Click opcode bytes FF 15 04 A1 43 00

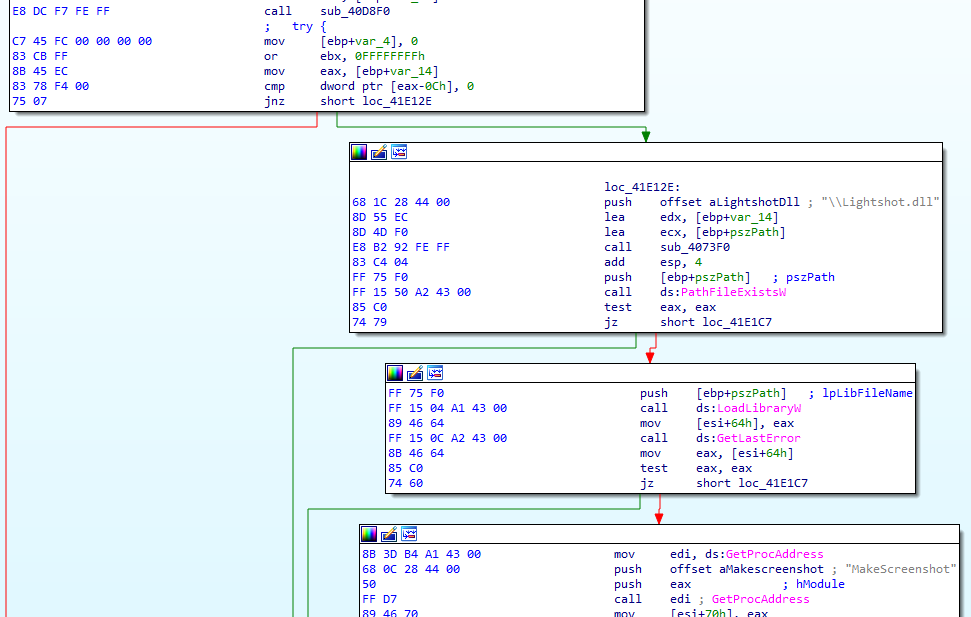click(447, 408)
